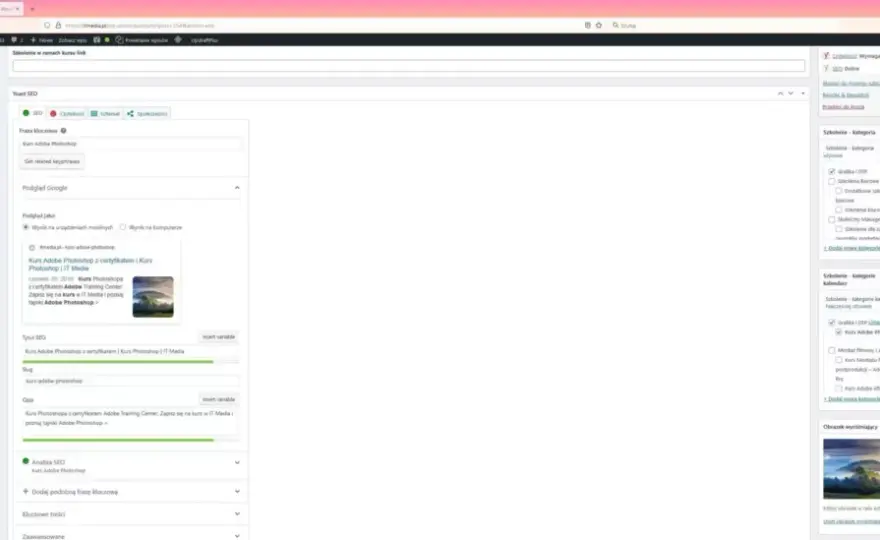This screenshot has height=540, width=880.
Task: Toggle the Kurs Montażu calendar checkbox
Action: click(838, 360)
